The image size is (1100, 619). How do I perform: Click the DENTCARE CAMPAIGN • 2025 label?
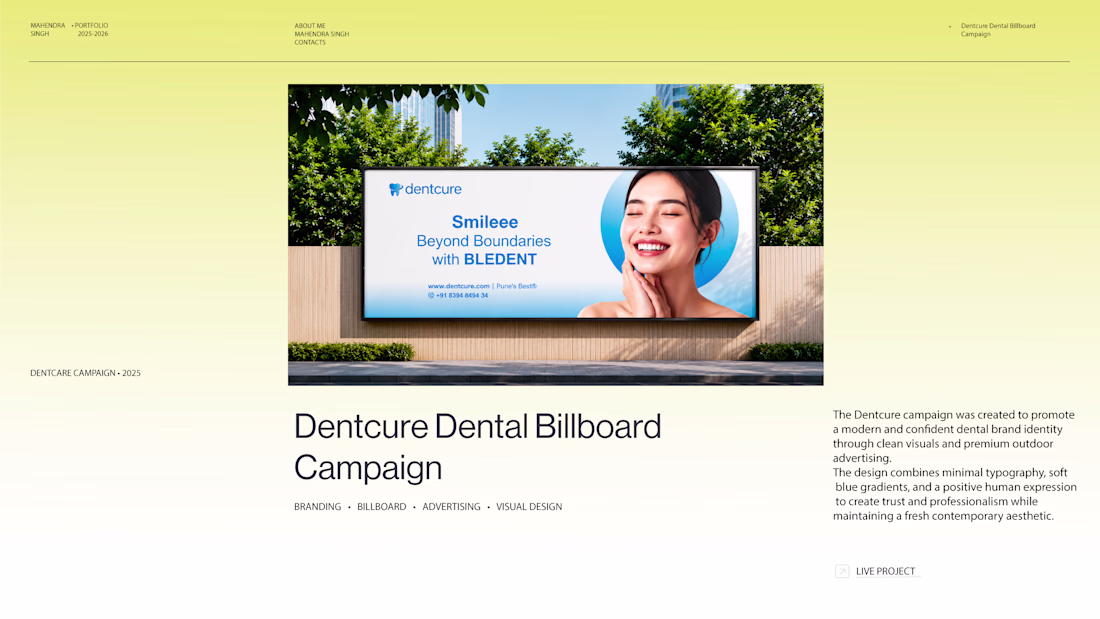point(86,373)
